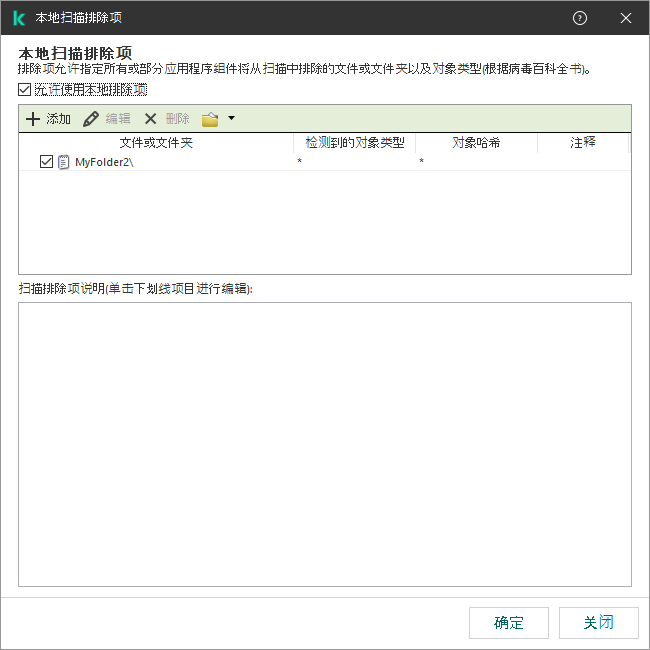The height and width of the screenshot is (650, 650).
Task: Open help via question mark icon
Action: [580, 18]
